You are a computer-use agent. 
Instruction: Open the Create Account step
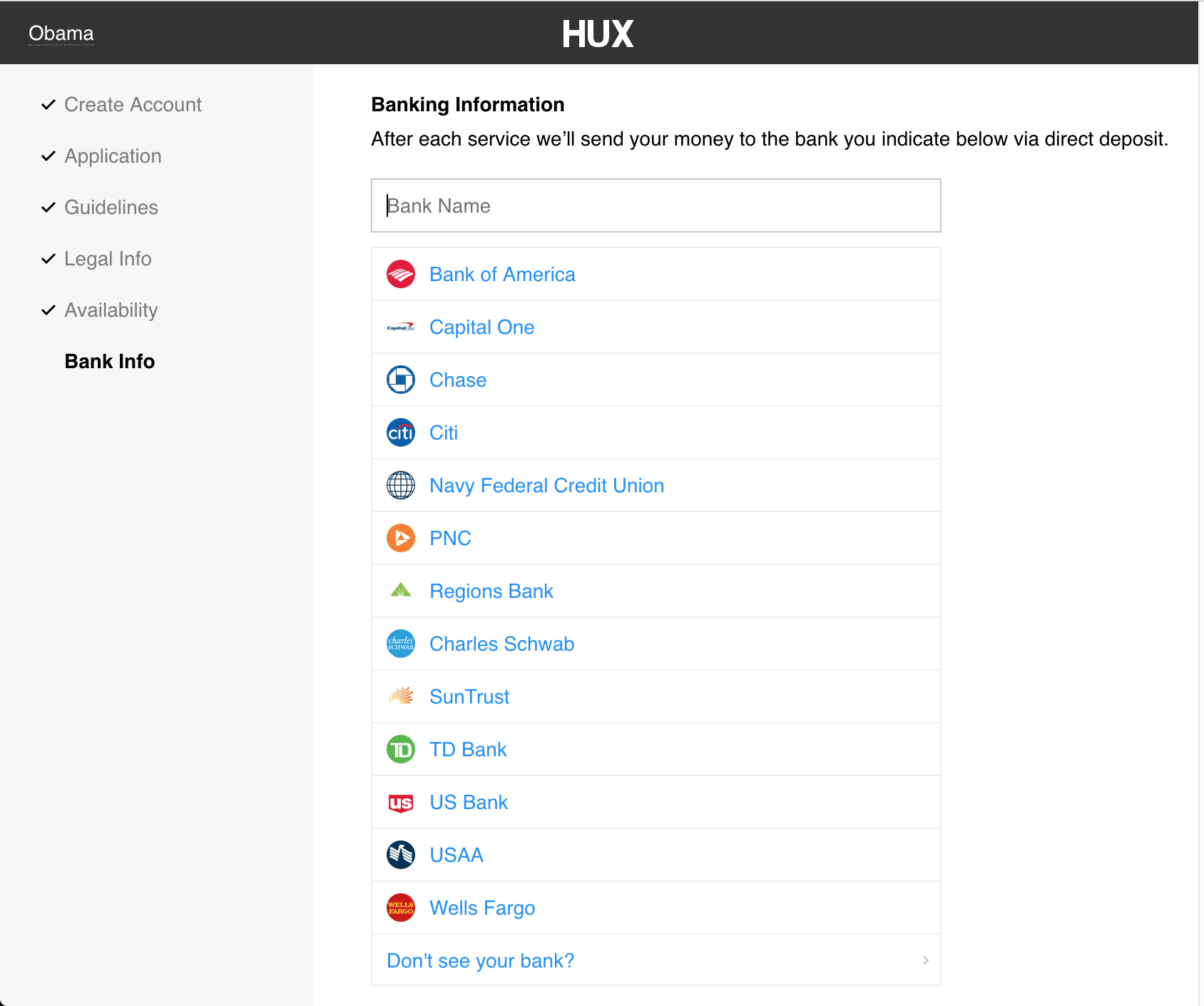click(x=133, y=105)
